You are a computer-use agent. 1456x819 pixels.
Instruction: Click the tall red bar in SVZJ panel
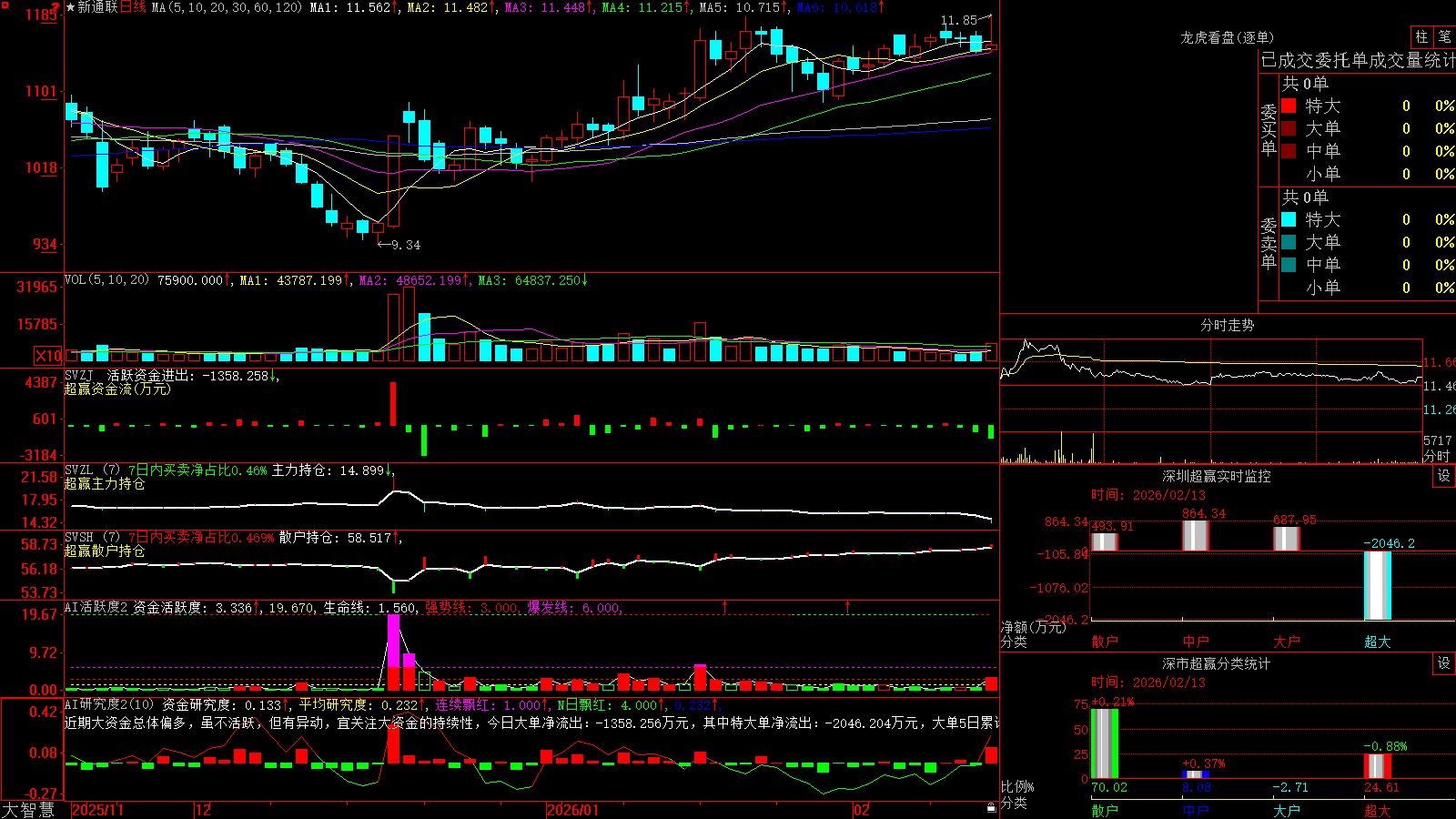pos(393,403)
